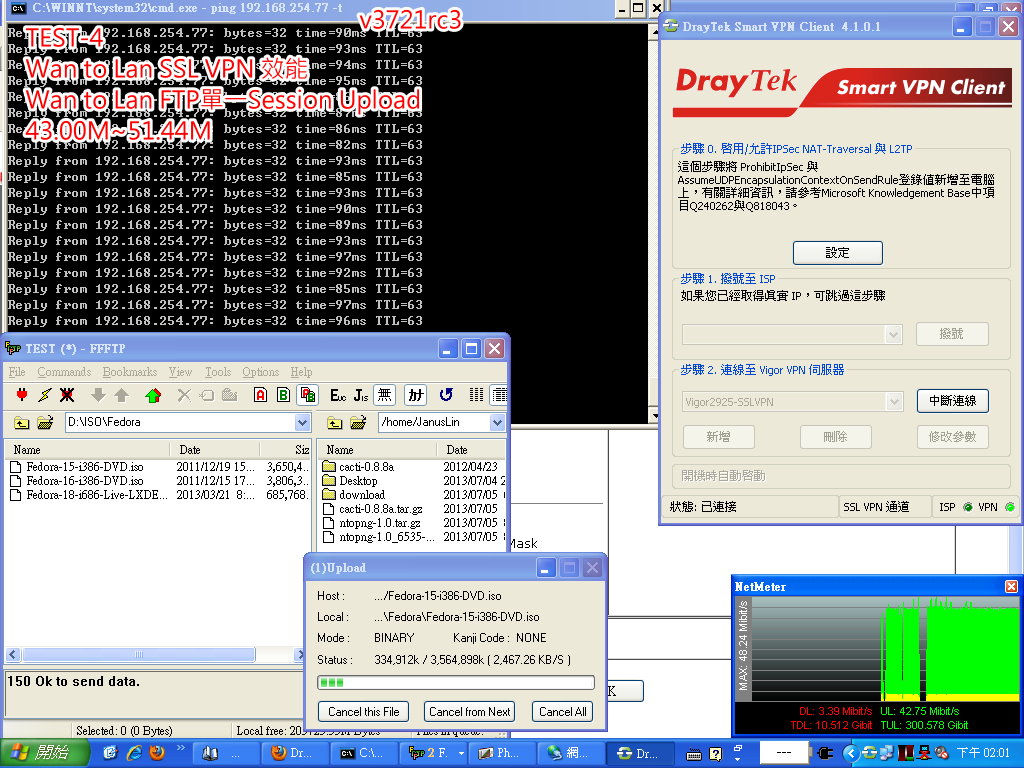Click the Quick Connect lightning icon

(x=44, y=394)
